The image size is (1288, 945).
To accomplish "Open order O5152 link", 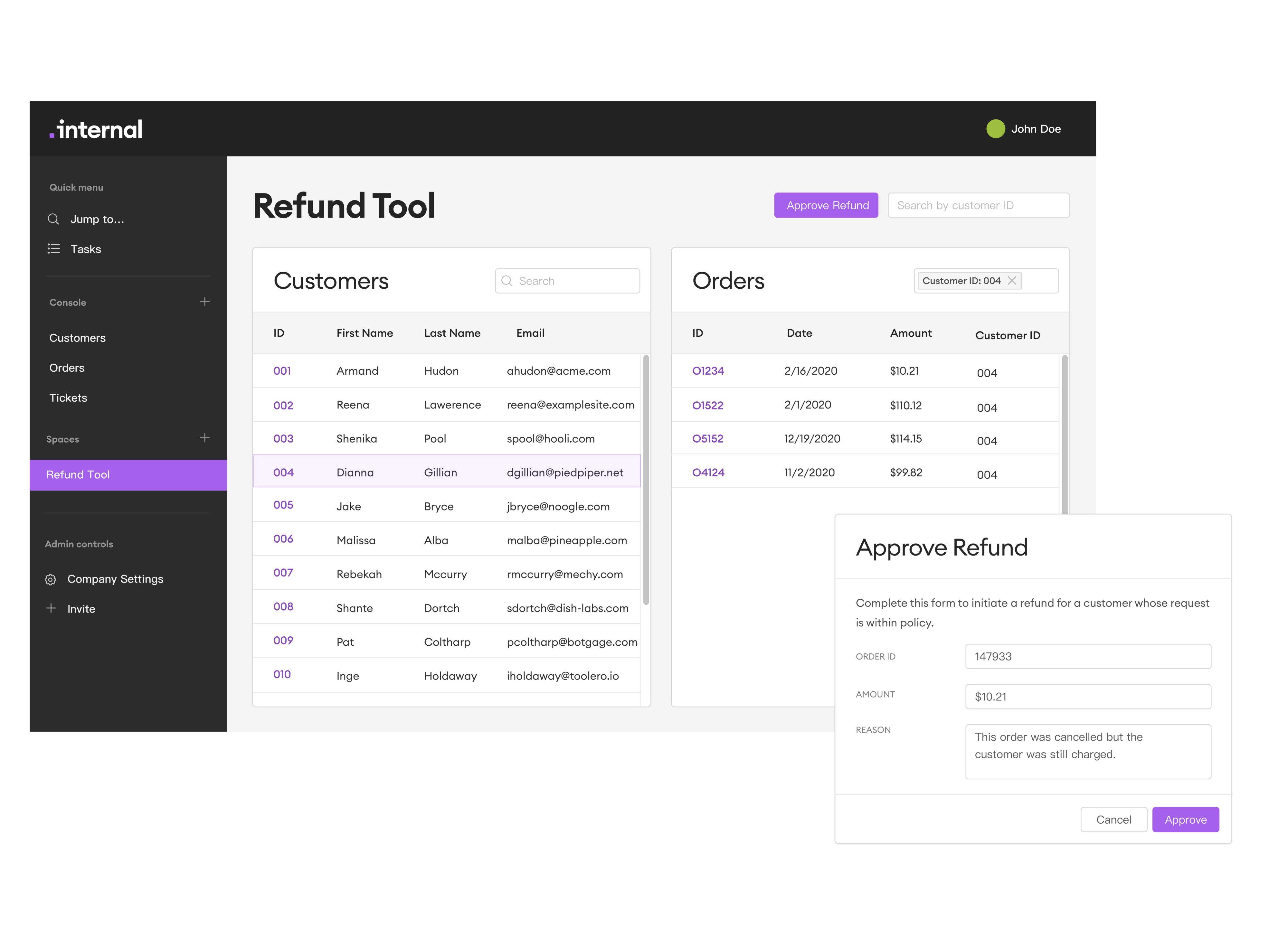I will pos(707,439).
